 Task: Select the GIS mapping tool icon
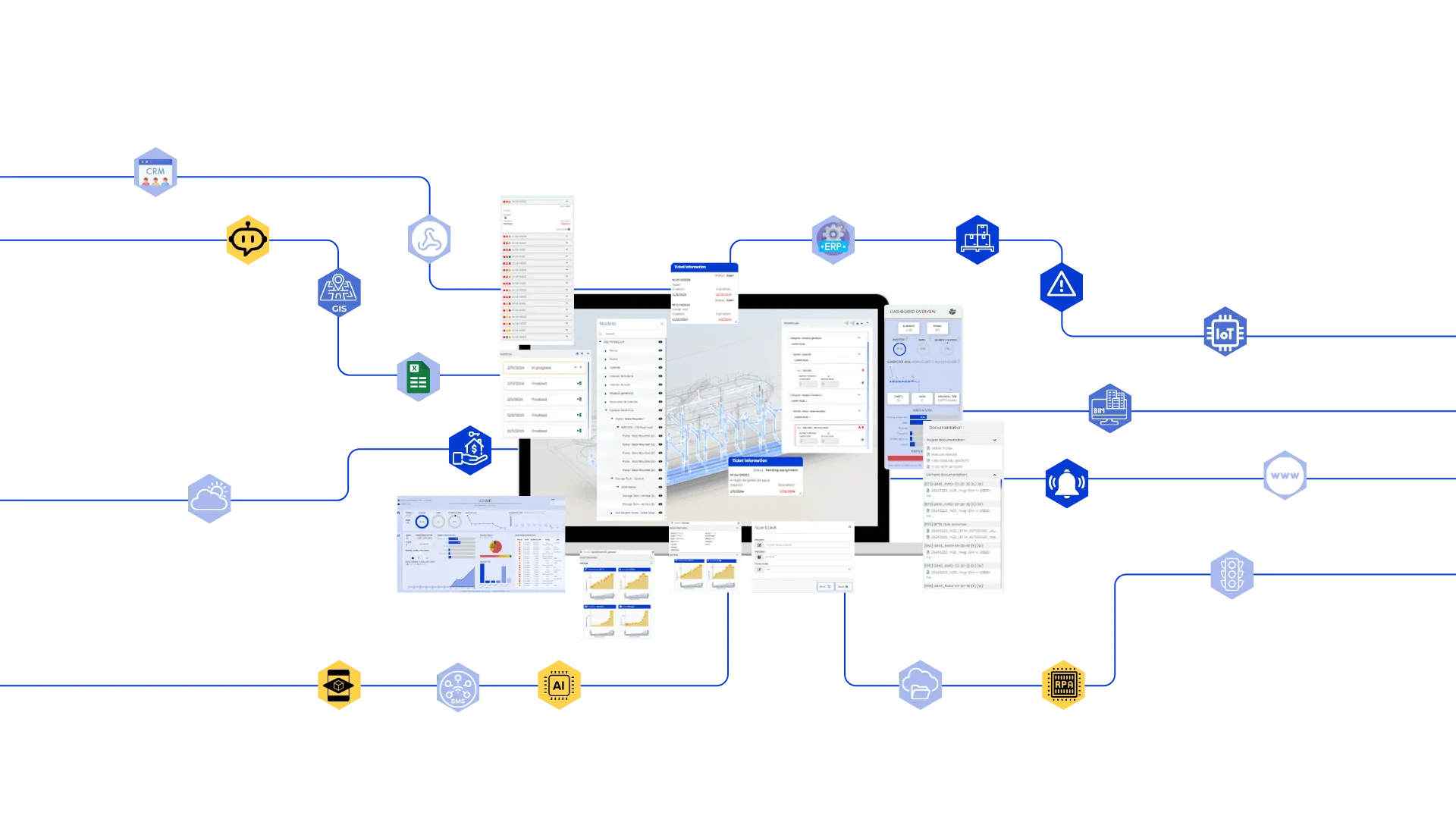coord(340,293)
